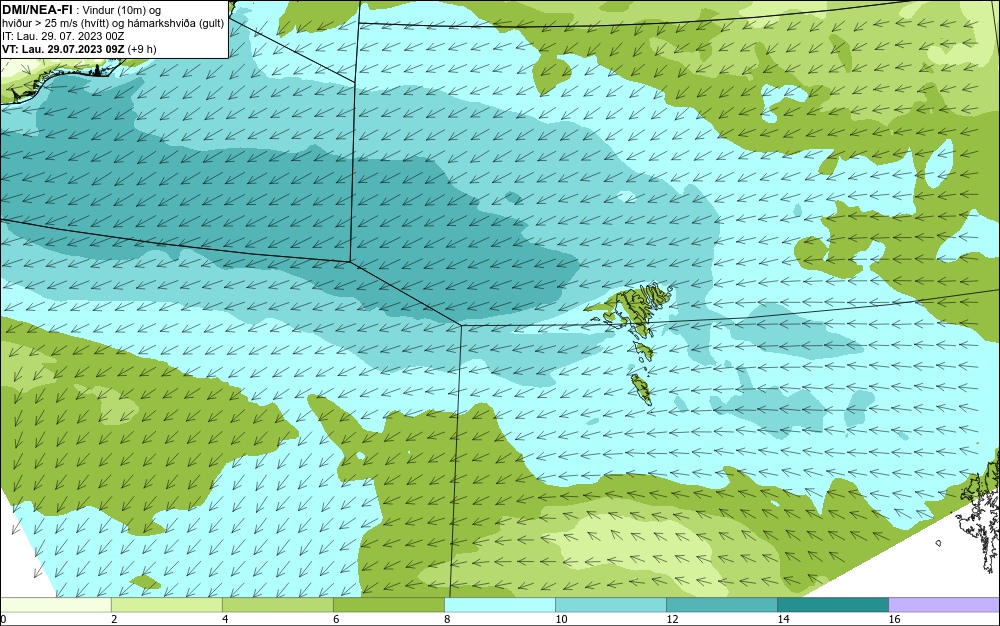The height and width of the screenshot is (626, 1000).
Task: Click the 12–14 m/s teal legend swatch
Action: [721, 604]
